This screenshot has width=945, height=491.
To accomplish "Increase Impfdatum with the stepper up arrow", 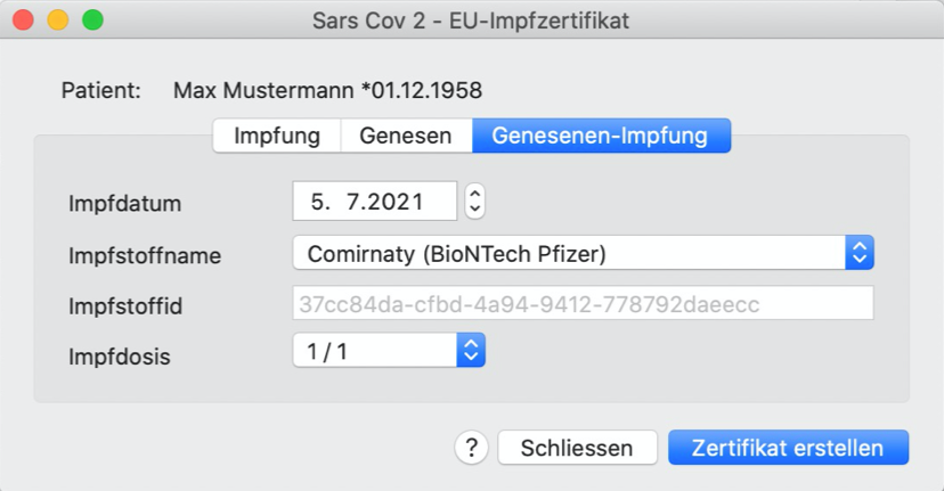I will pos(475,194).
